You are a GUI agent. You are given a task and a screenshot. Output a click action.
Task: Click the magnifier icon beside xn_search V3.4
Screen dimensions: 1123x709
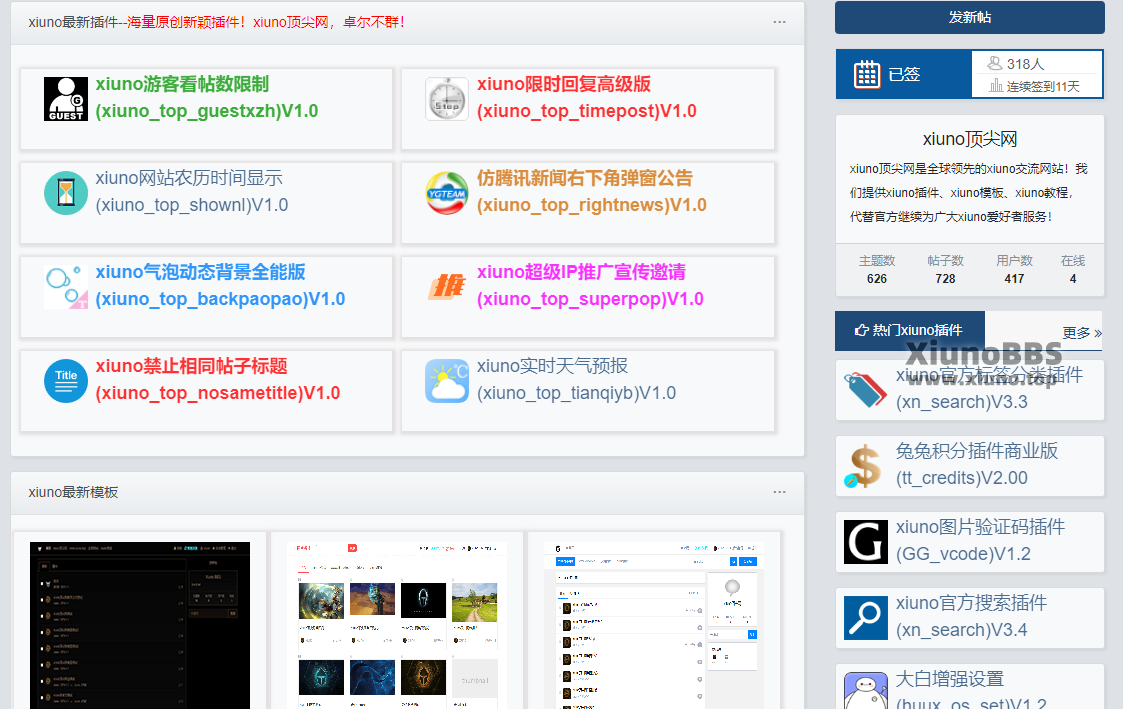tap(865, 618)
